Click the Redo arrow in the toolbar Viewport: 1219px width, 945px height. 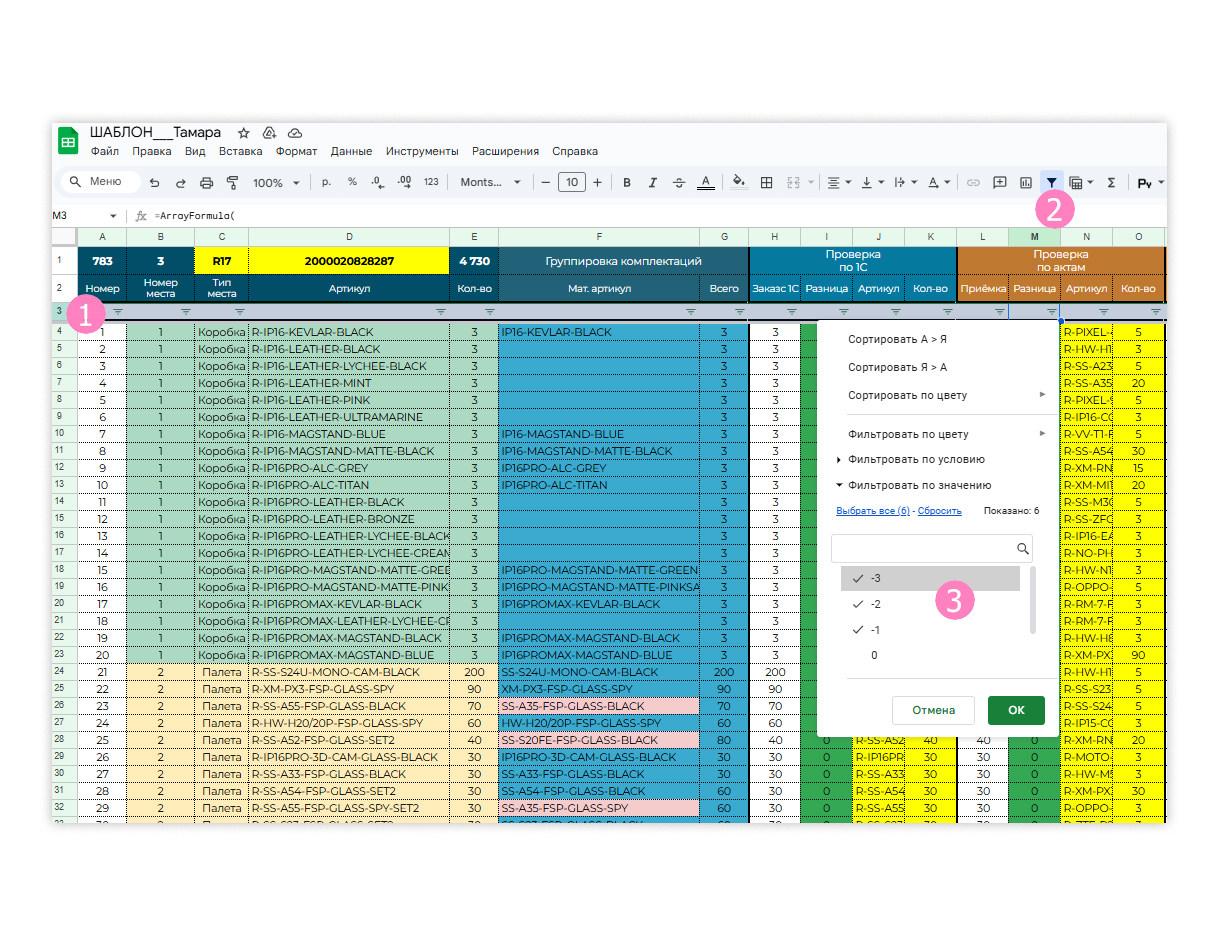[x=181, y=183]
